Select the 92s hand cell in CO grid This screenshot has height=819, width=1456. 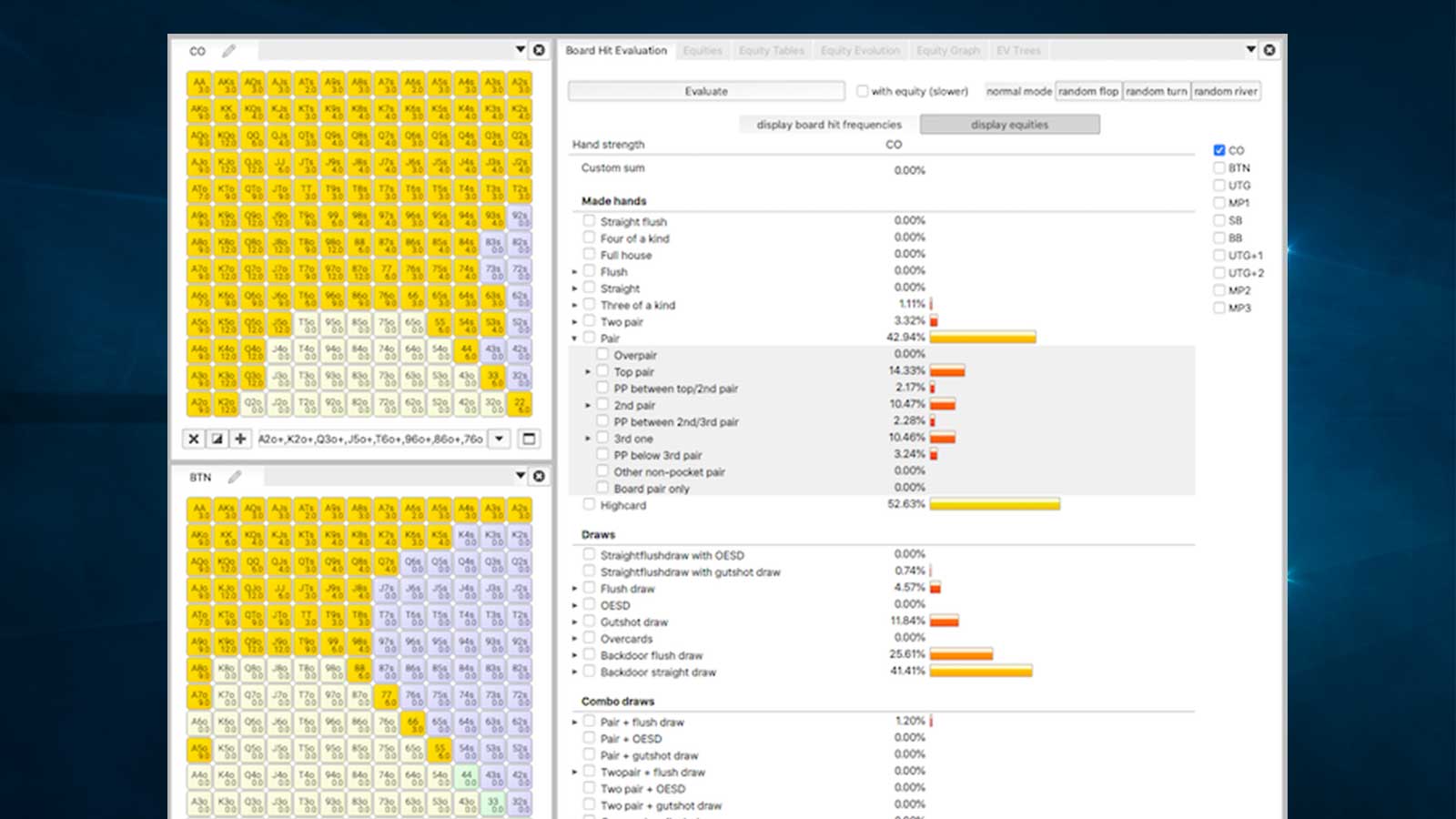pyautogui.click(x=520, y=217)
